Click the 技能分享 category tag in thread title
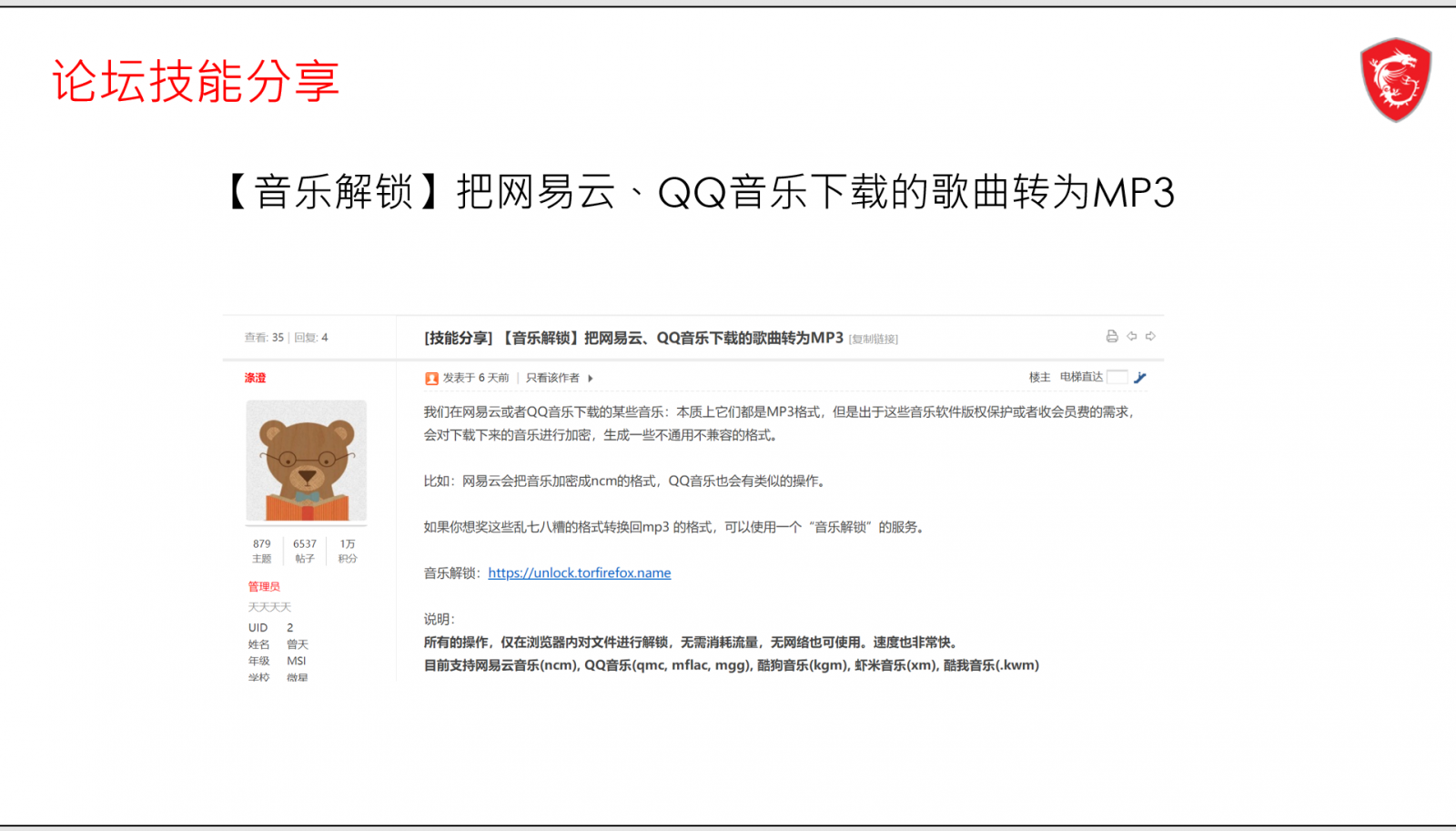This screenshot has height=831, width=1456. 458,338
